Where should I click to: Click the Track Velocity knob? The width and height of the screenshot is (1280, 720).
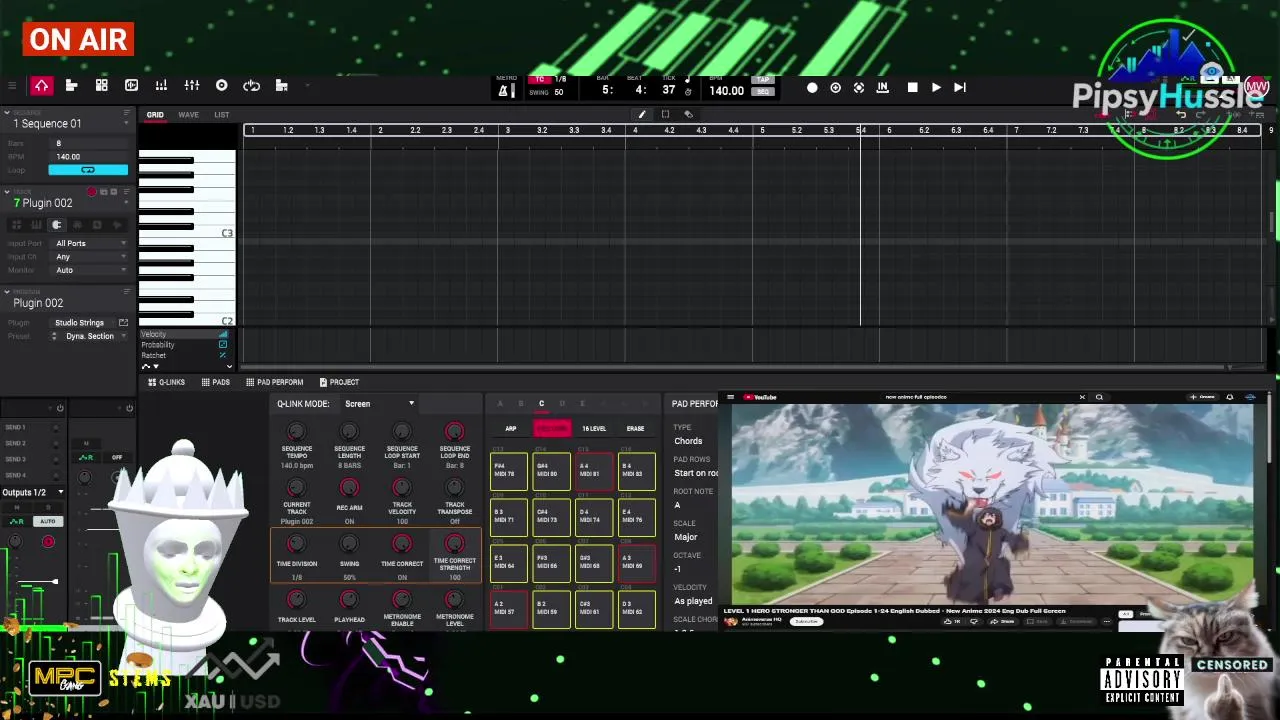pos(402,487)
